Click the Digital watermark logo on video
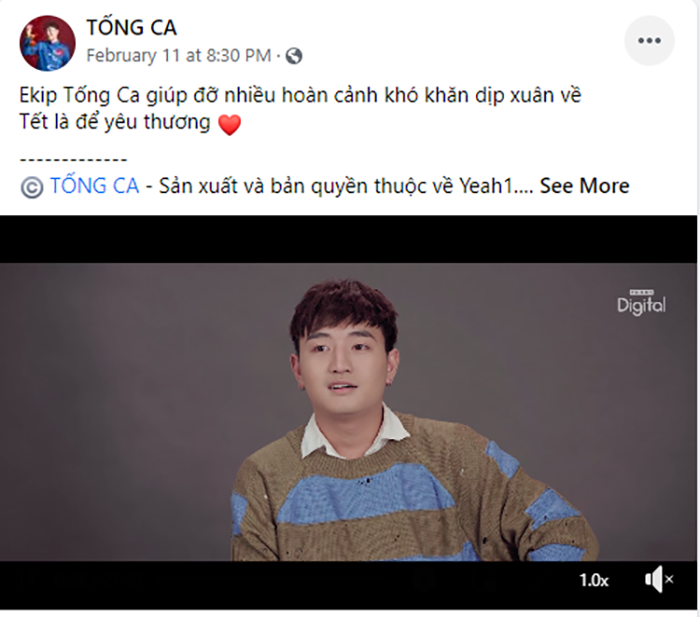Viewport: 700px width, 617px height. (642, 303)
